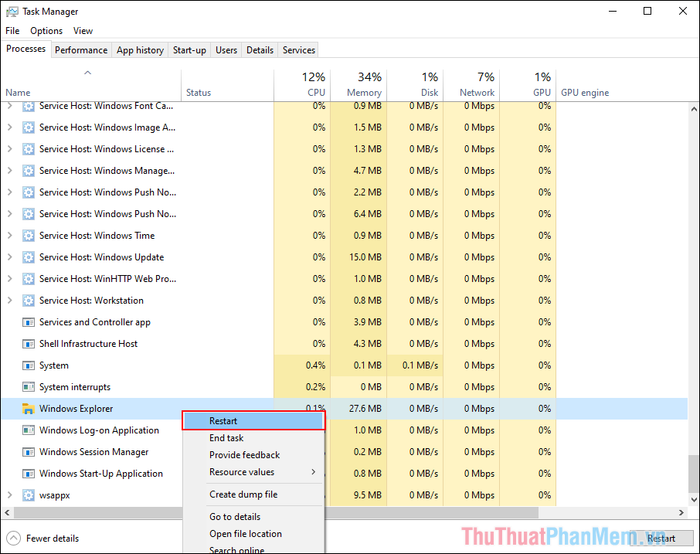This screenshot has width=700, height=554.
Task: Click the horizontal scrollbar left arrow
Action: (7, 512)
